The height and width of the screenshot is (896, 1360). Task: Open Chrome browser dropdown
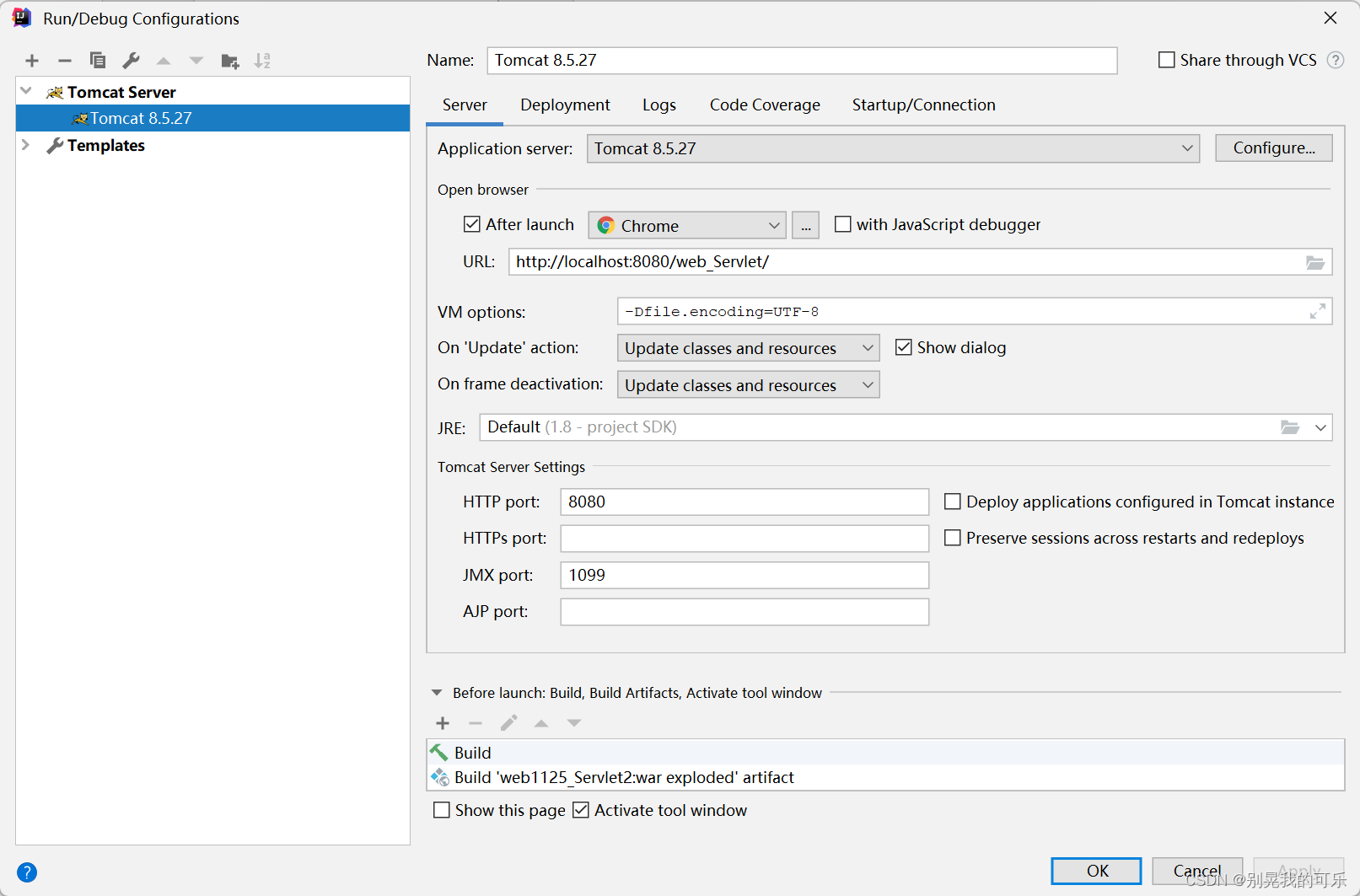coord(687,225)
